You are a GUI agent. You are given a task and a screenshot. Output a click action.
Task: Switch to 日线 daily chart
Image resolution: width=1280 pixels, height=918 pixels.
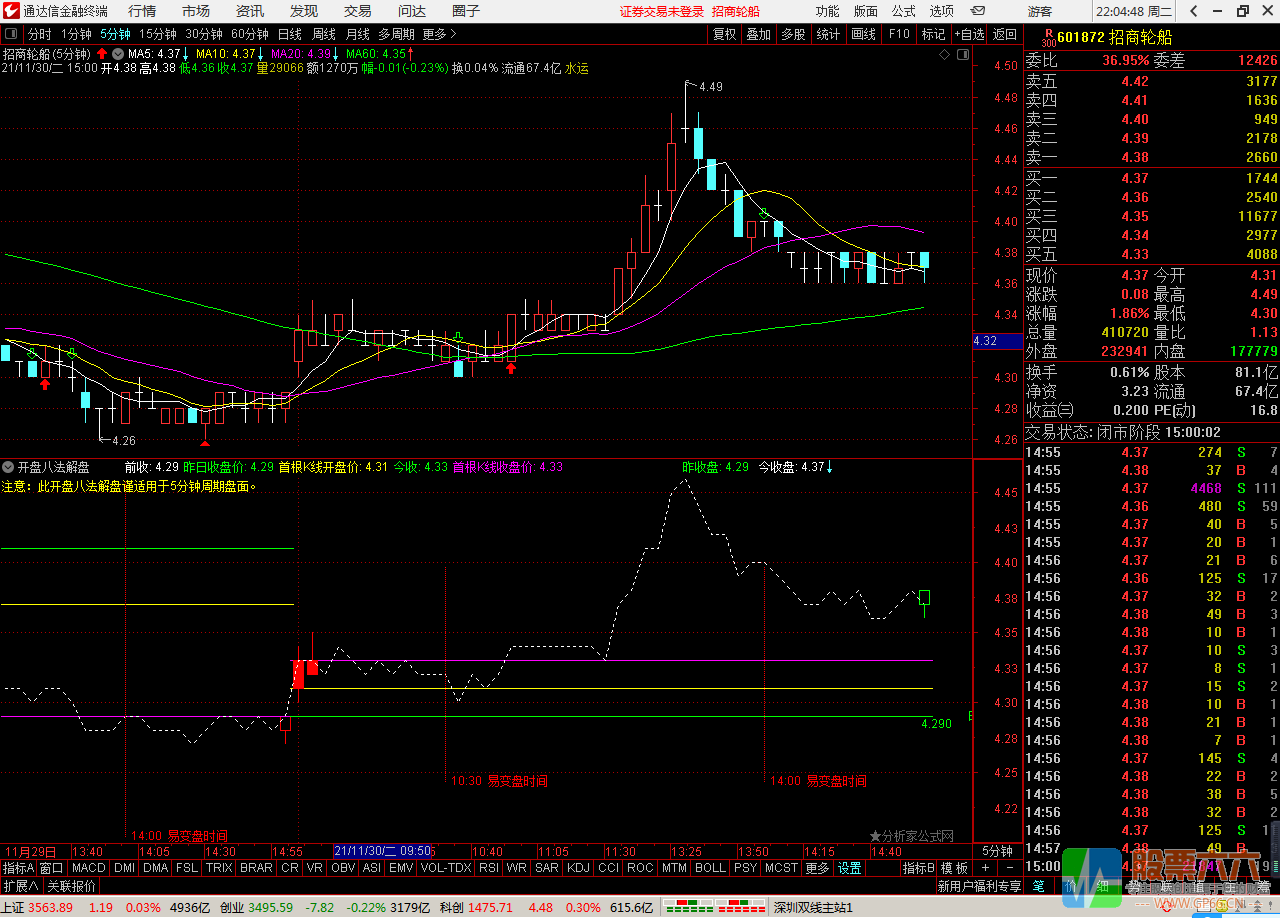(289, 34)
